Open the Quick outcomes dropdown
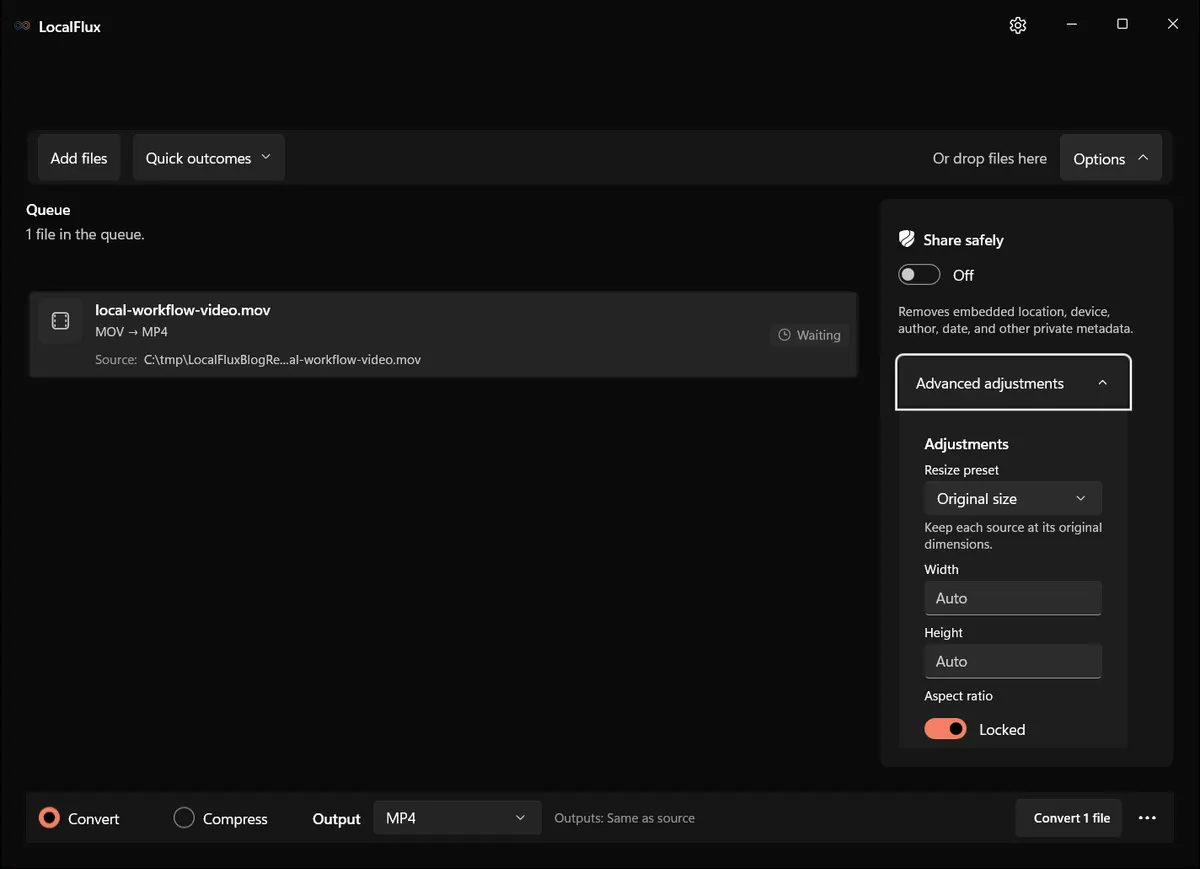 (208, 158)
